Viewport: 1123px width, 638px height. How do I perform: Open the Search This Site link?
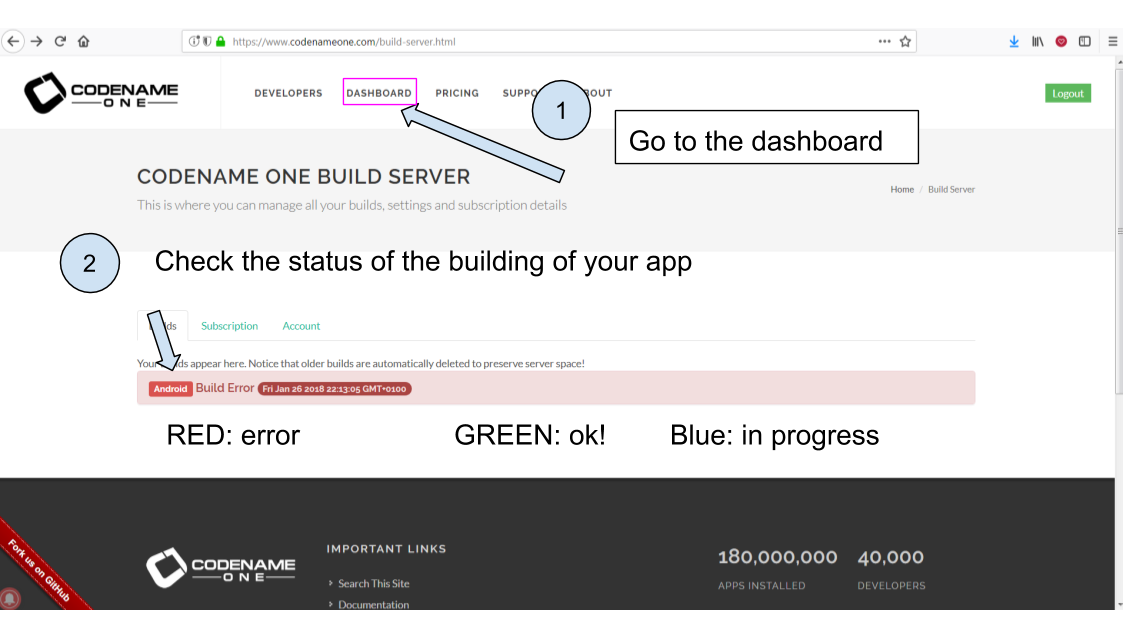click(373, 584)
